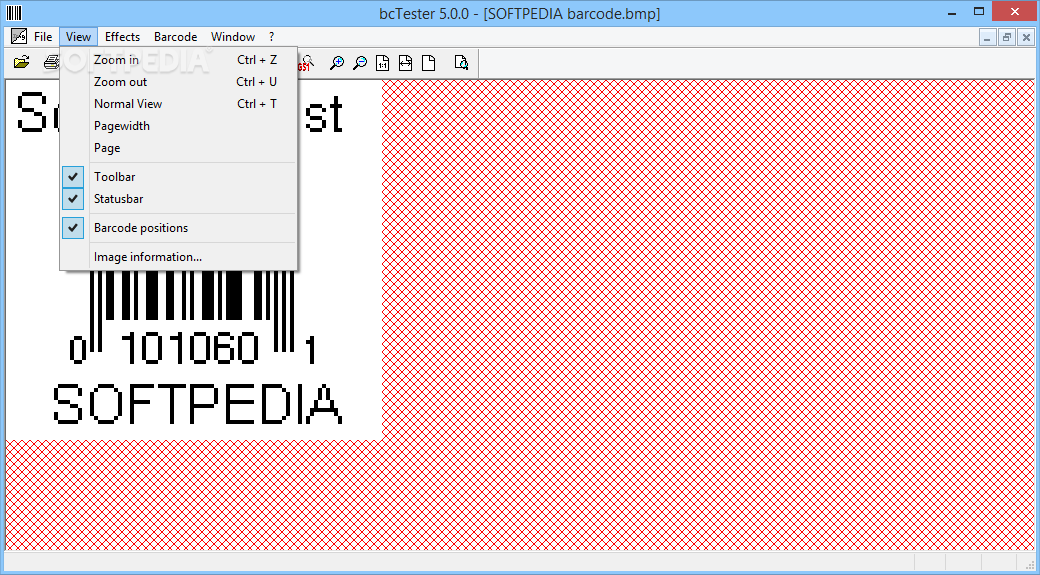Open the File menu
Screen dimensions: 1040x575
(x=43, y=36)
